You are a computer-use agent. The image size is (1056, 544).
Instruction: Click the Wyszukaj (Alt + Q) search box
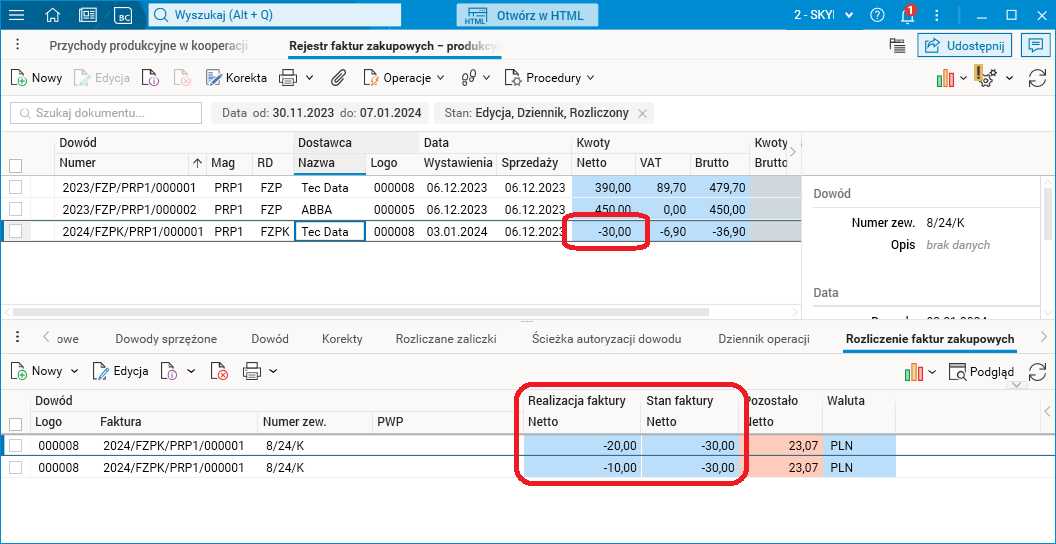click(274, 15)
